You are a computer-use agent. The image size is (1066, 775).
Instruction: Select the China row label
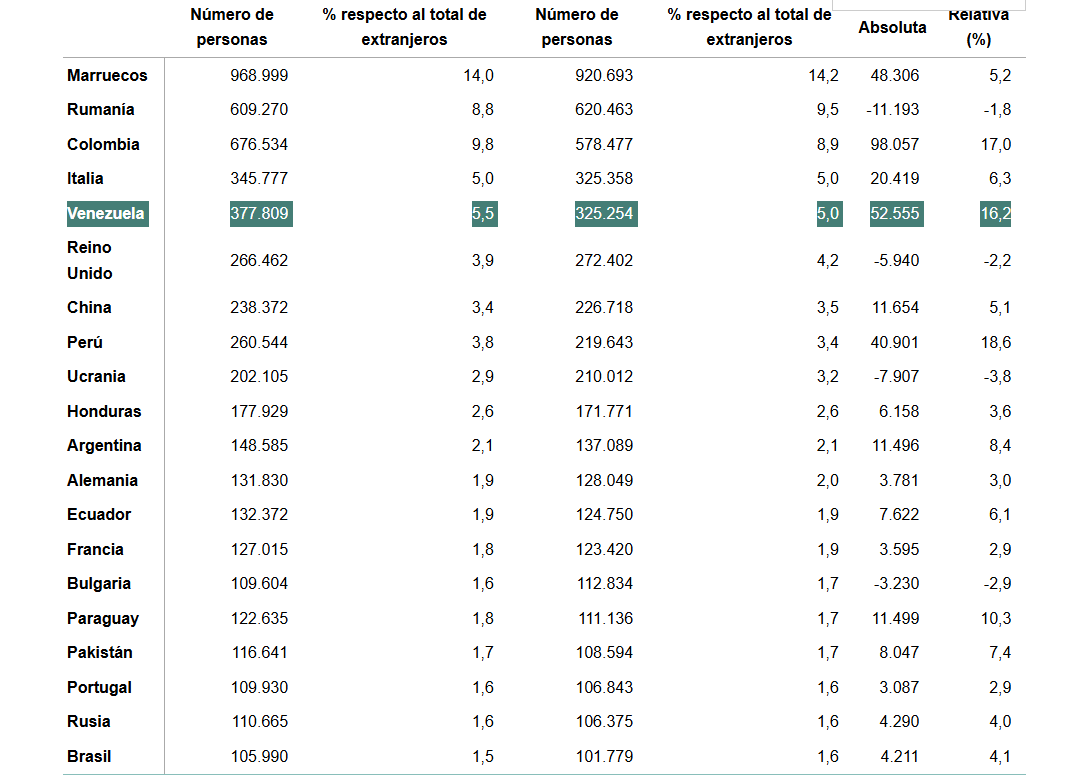(89, 308)
